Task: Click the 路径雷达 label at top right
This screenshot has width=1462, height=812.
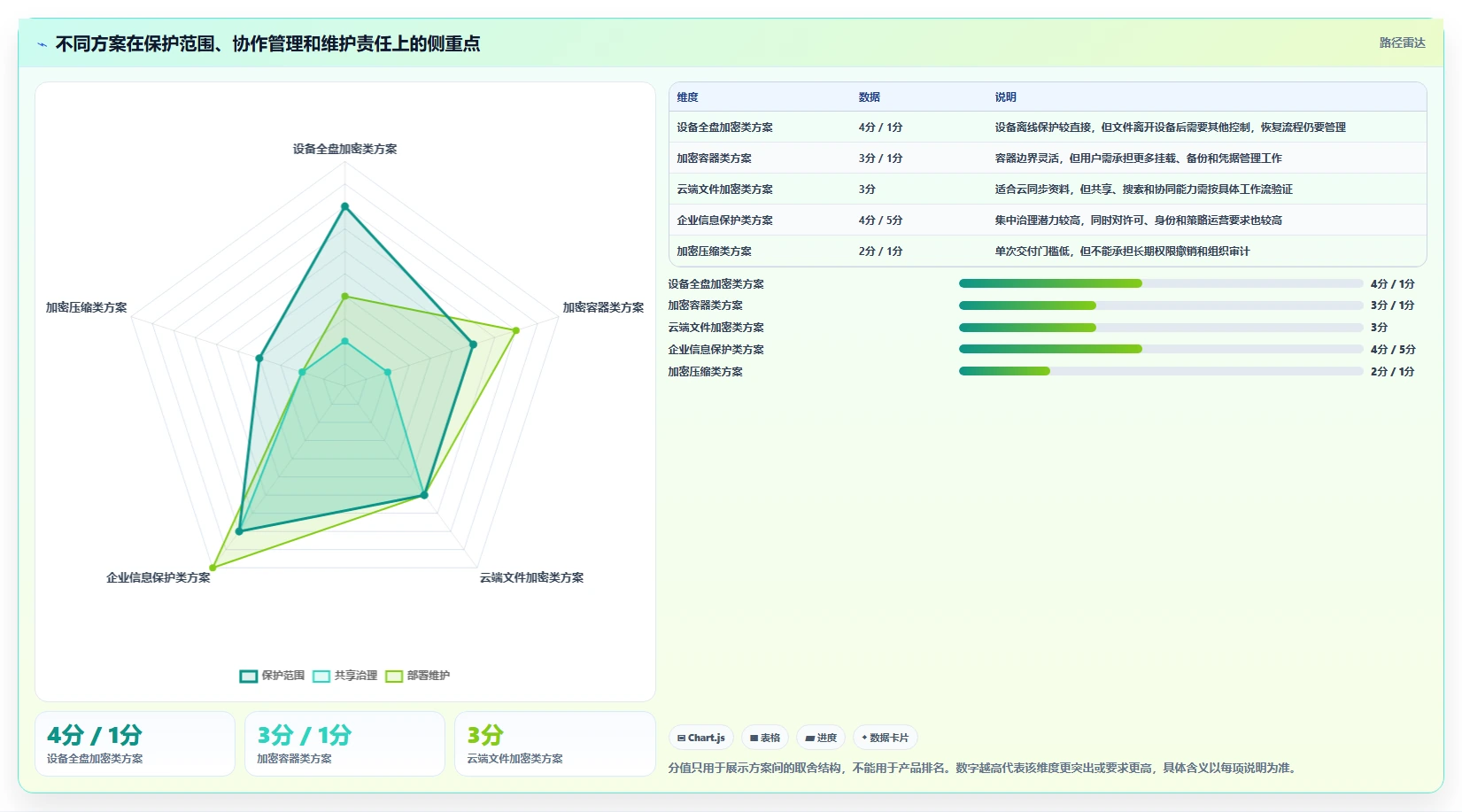Action: point(1402,43)
